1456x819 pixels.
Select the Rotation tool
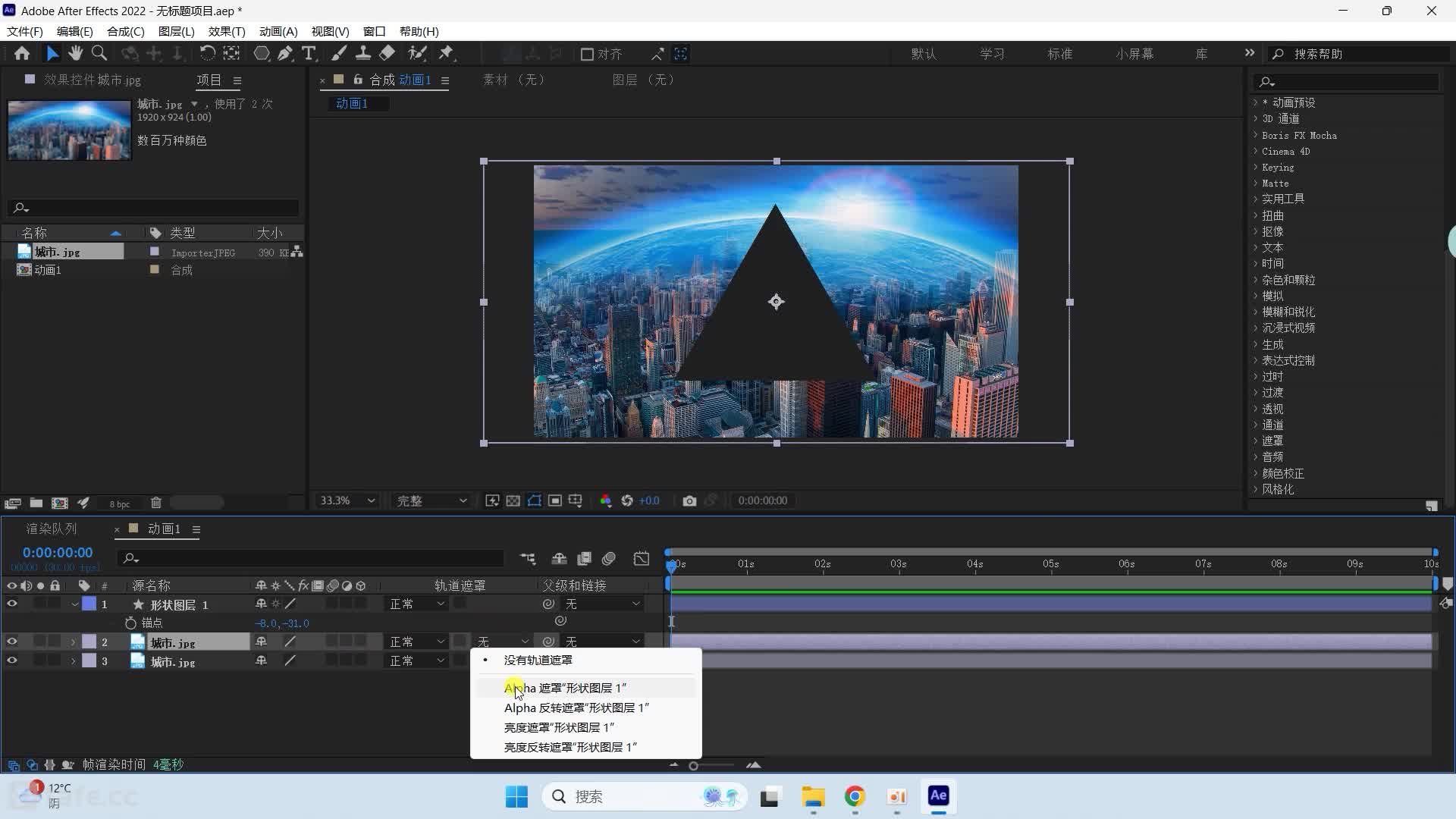click(207, 54)
